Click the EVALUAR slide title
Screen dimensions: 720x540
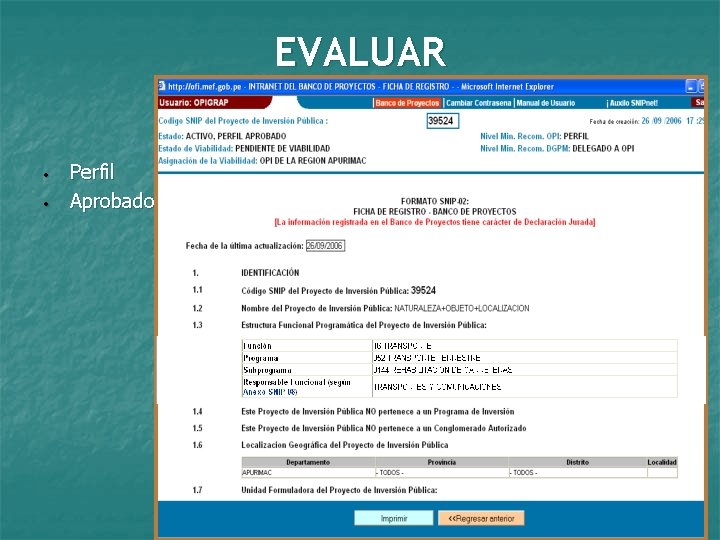coord(360,52)
